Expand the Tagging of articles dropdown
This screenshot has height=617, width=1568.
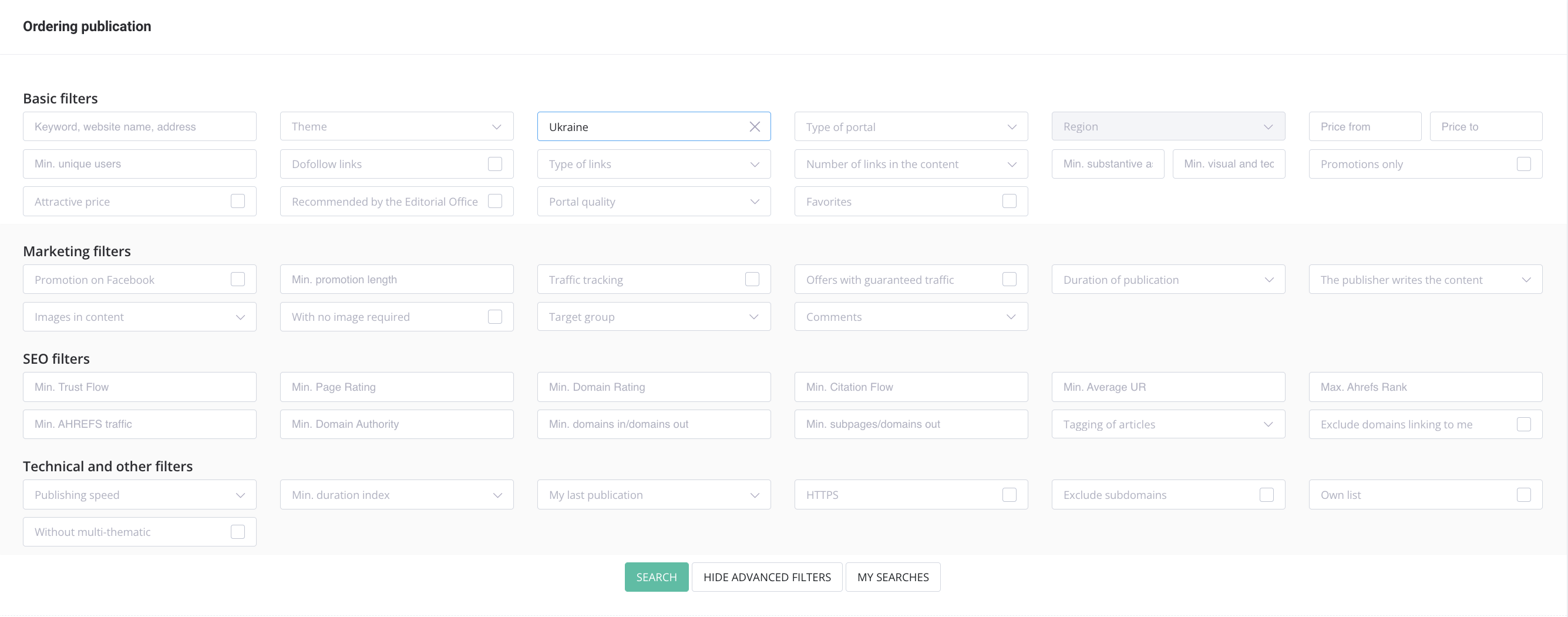[x=1168, y=424]
